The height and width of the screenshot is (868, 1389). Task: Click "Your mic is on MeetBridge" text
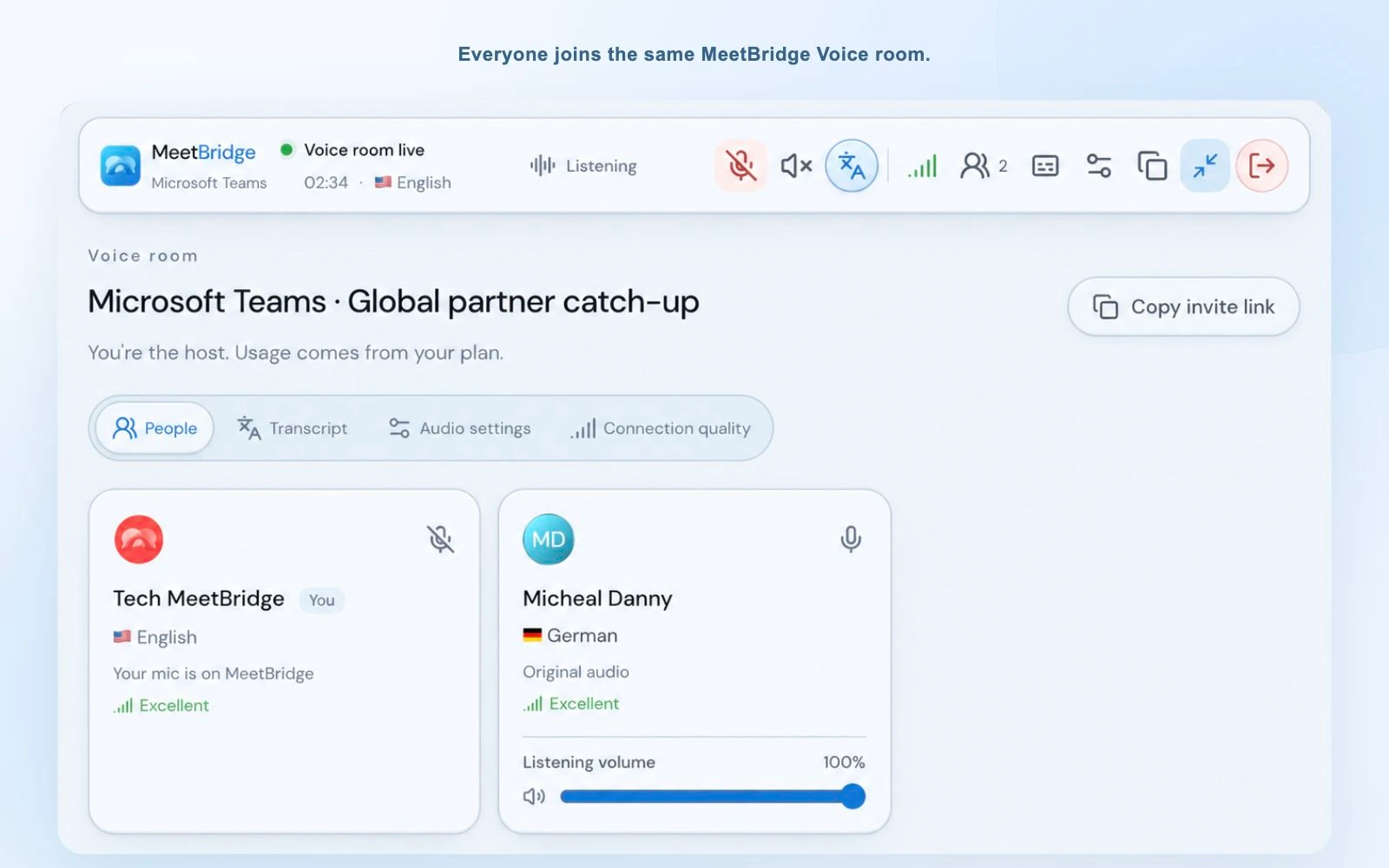[x=214, y=674]
